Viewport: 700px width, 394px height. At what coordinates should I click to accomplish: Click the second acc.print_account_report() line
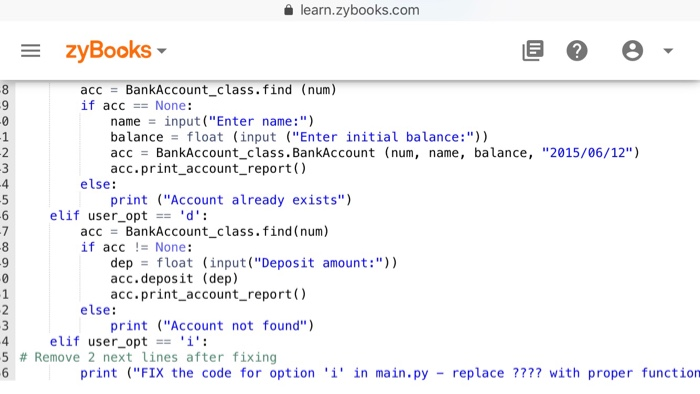pyautogui.click(x=208, y=294)
